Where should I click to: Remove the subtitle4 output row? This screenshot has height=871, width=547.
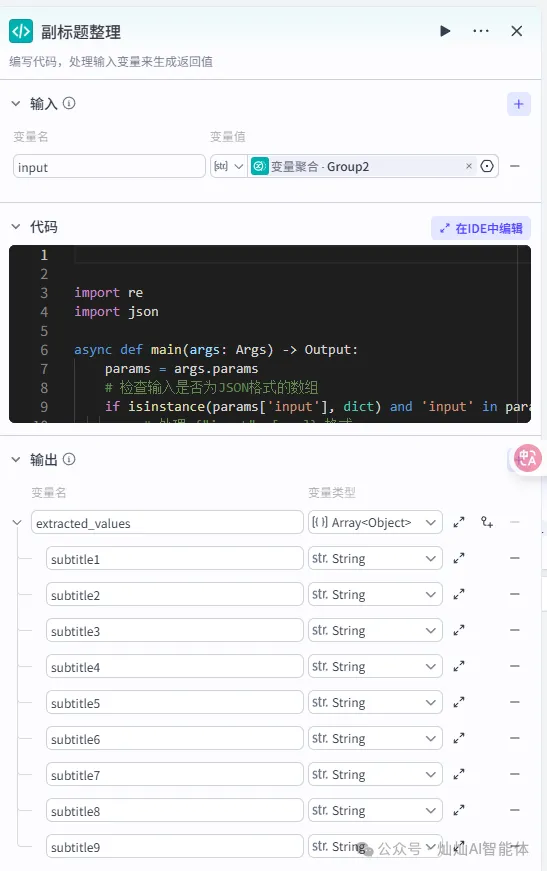coord(515,666)
